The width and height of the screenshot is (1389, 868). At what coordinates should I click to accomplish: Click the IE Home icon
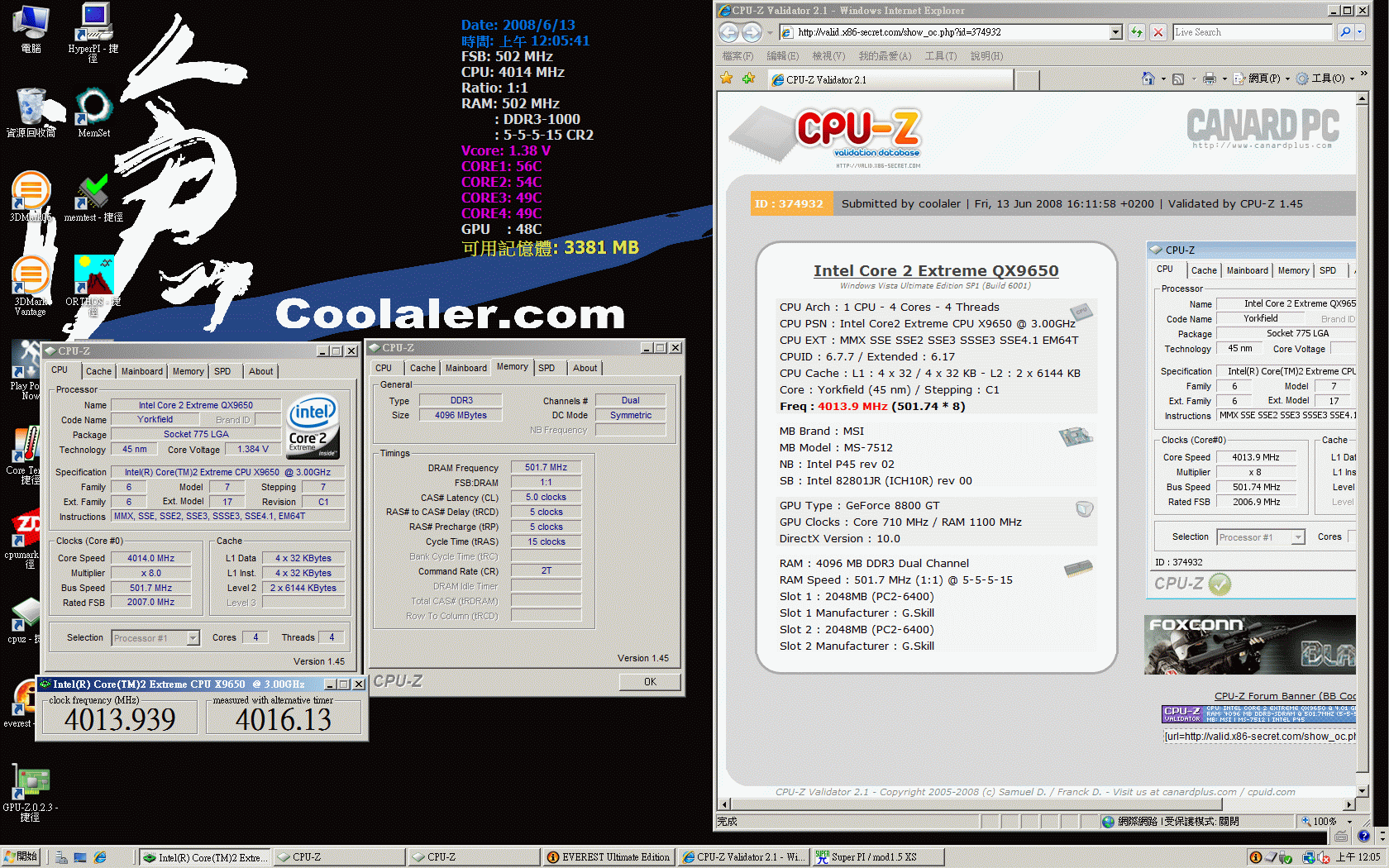point(1148,79)
